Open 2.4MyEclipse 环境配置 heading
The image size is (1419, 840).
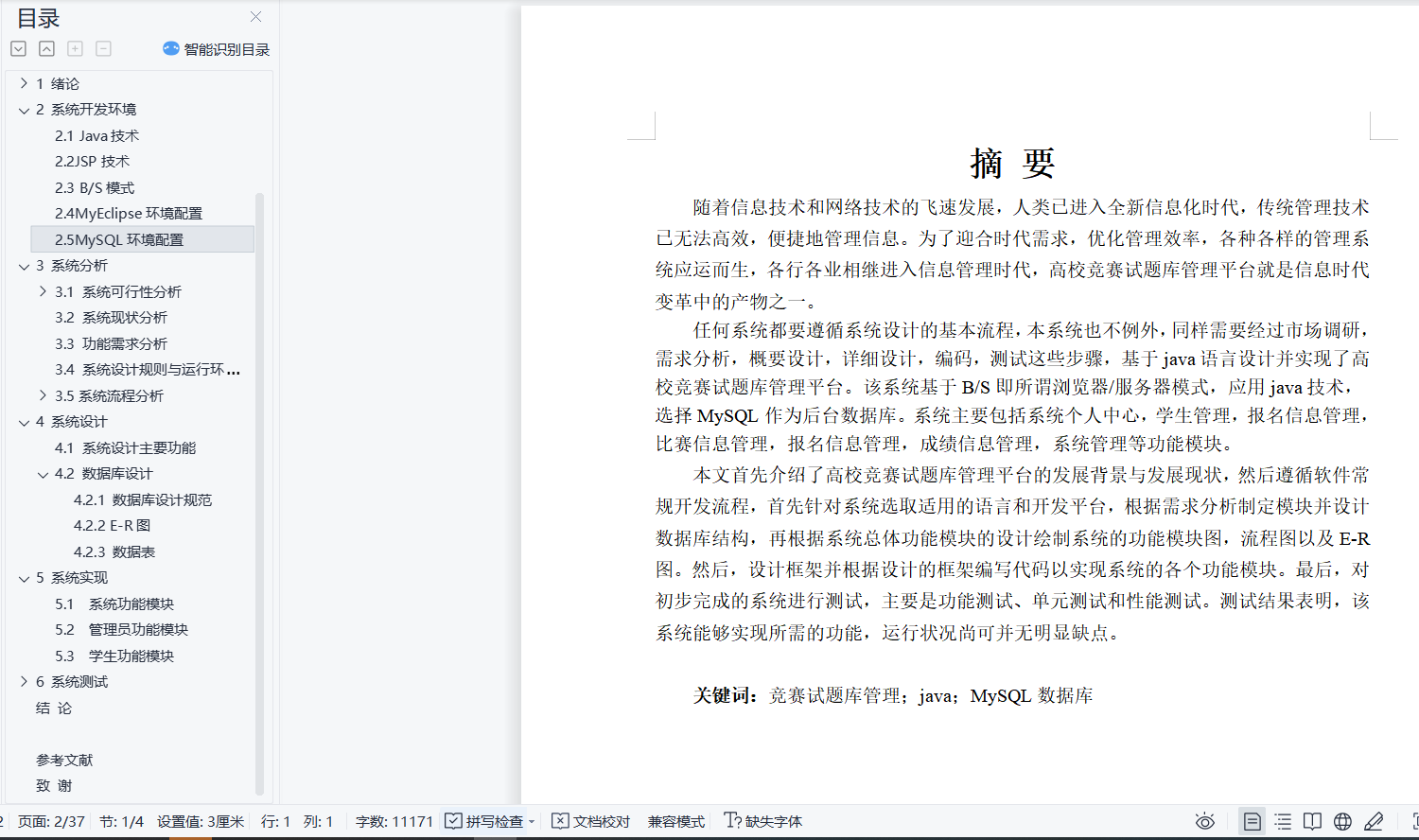point(128,214)
